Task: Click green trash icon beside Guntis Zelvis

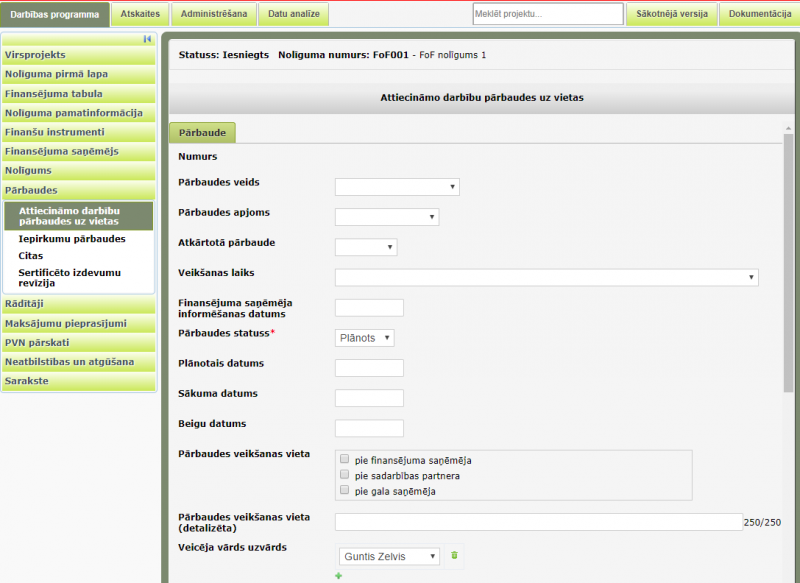Action: coord(453,555)
